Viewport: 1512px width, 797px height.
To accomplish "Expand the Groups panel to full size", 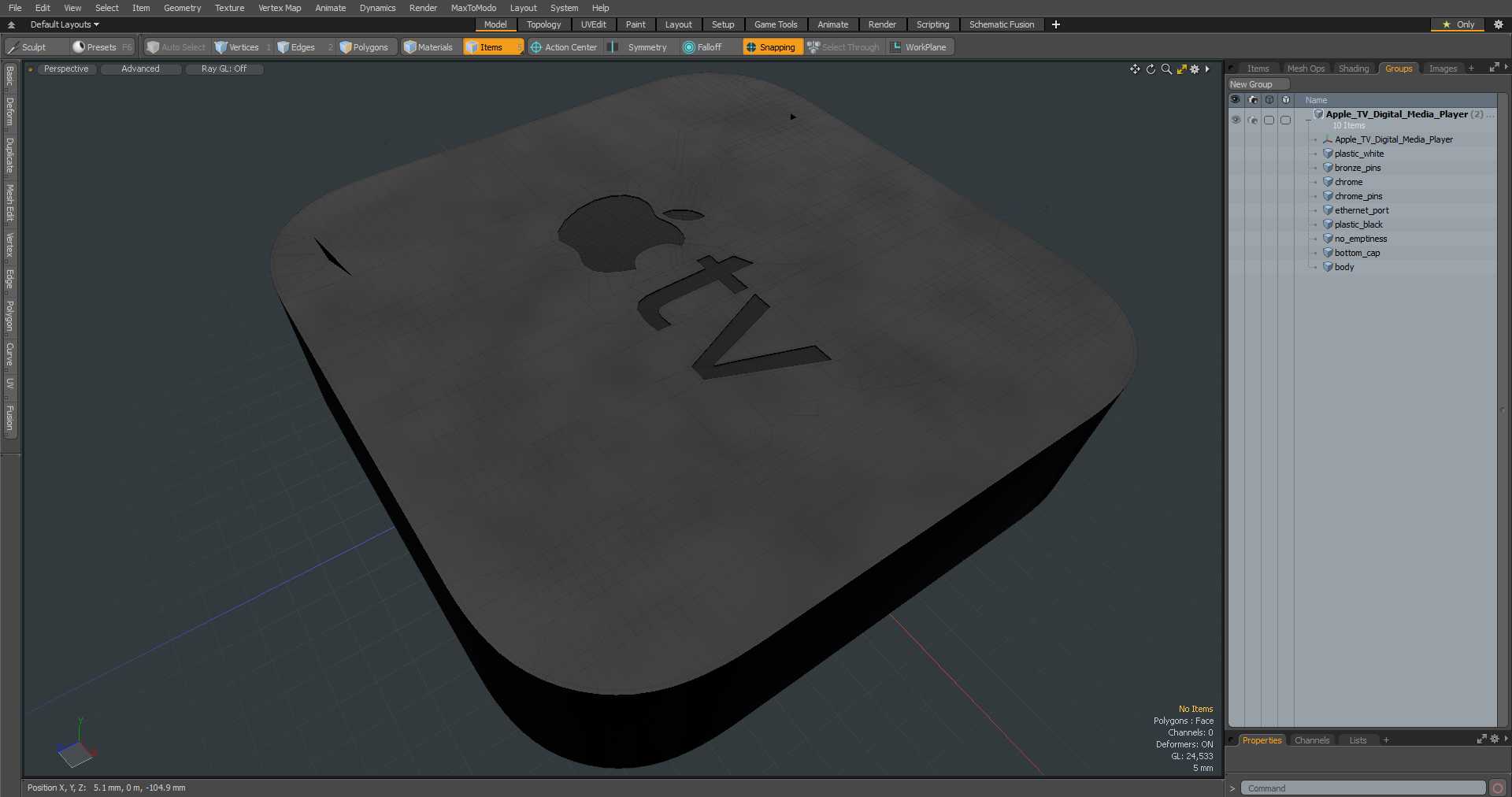I will tap(1494, 69).
